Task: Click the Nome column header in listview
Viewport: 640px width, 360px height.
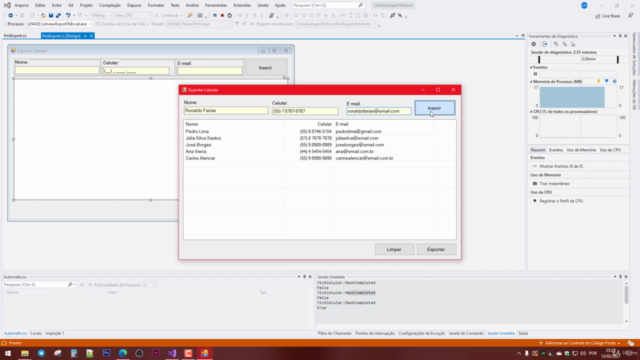Action: pos(233,124)
